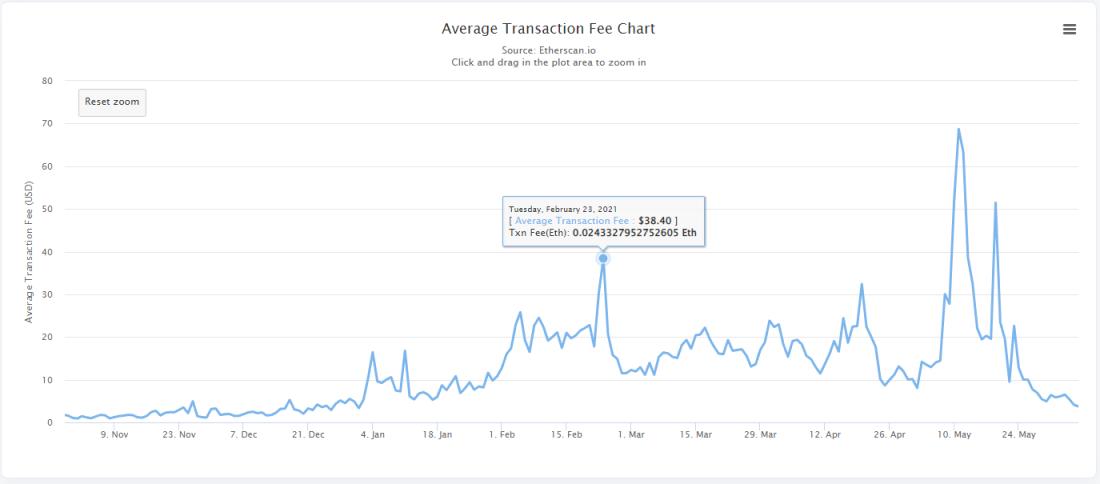Click the 26. Apr x-axis label

(x=890, y=435)
